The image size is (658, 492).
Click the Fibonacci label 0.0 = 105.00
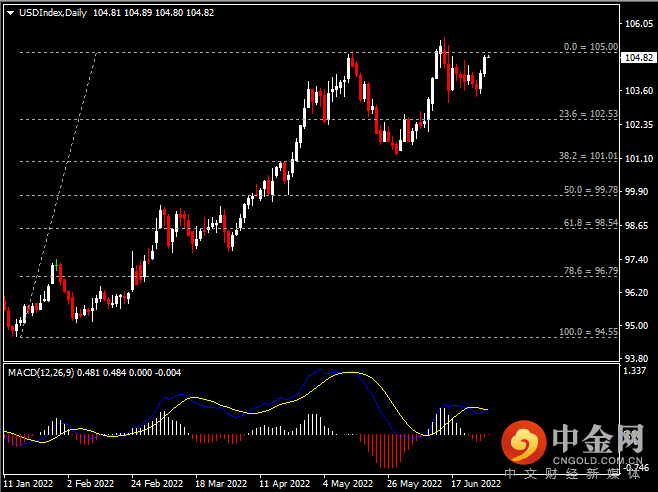point(590,47)
